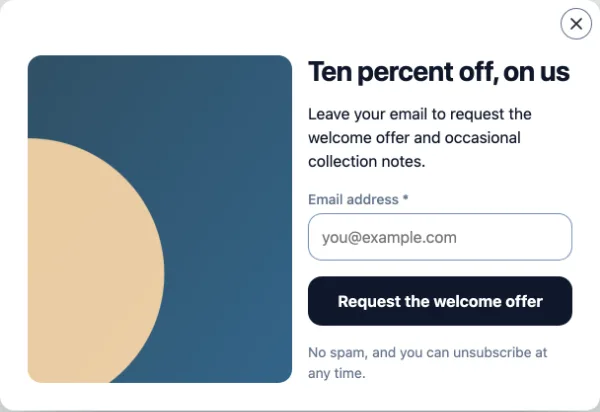Click the words occasional in the description
This screenshot has height=412, width=600.
pos(482,138)
